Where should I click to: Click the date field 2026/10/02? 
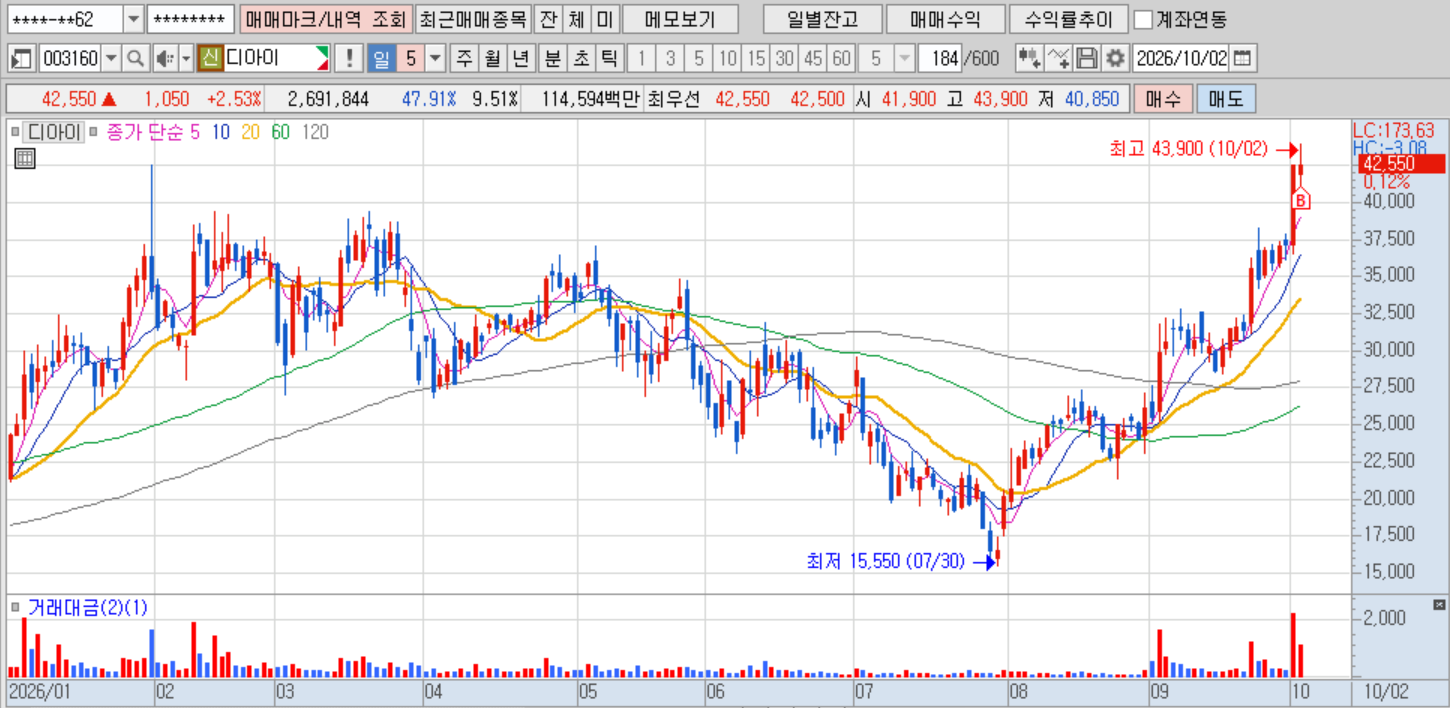pos(1181,58)
